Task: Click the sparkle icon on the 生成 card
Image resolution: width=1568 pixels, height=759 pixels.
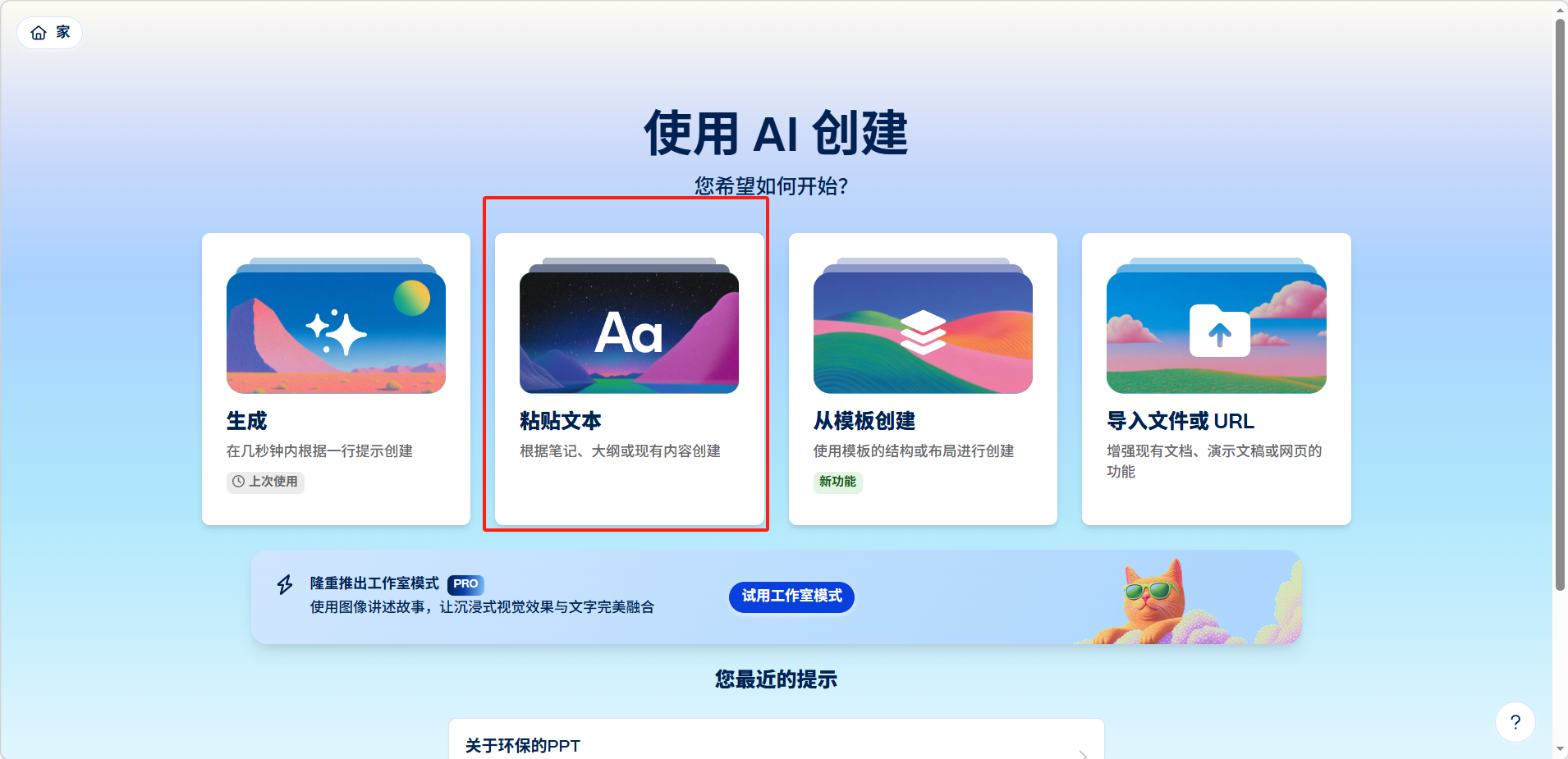Action: pyautogui.click(x=337, y=332)
